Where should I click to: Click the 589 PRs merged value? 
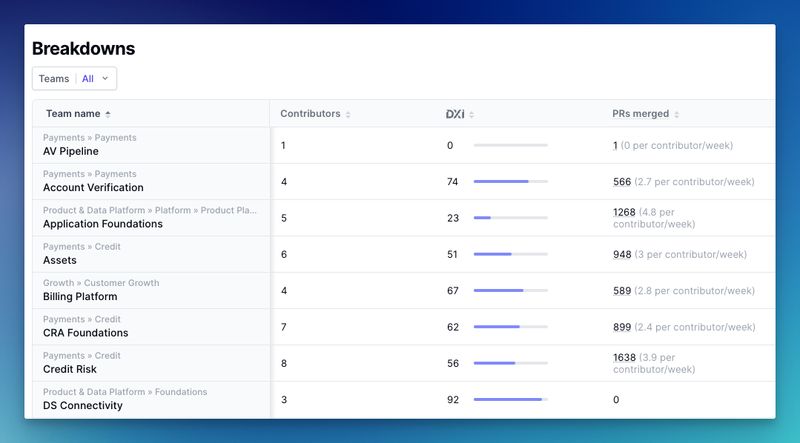point(622,290)
